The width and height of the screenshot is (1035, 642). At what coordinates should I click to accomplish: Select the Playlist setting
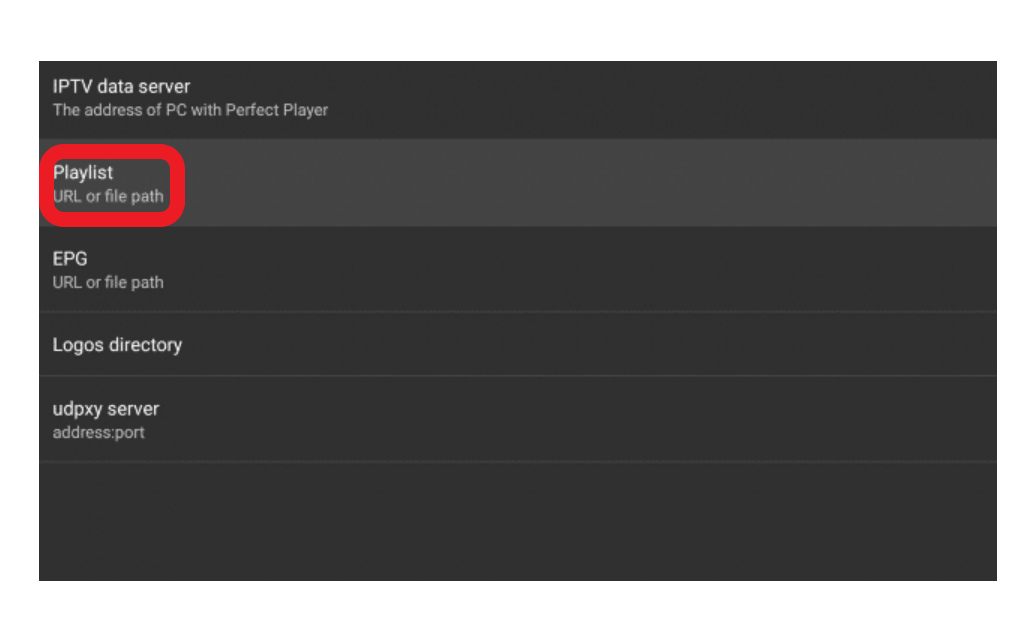tap(517, 183)
